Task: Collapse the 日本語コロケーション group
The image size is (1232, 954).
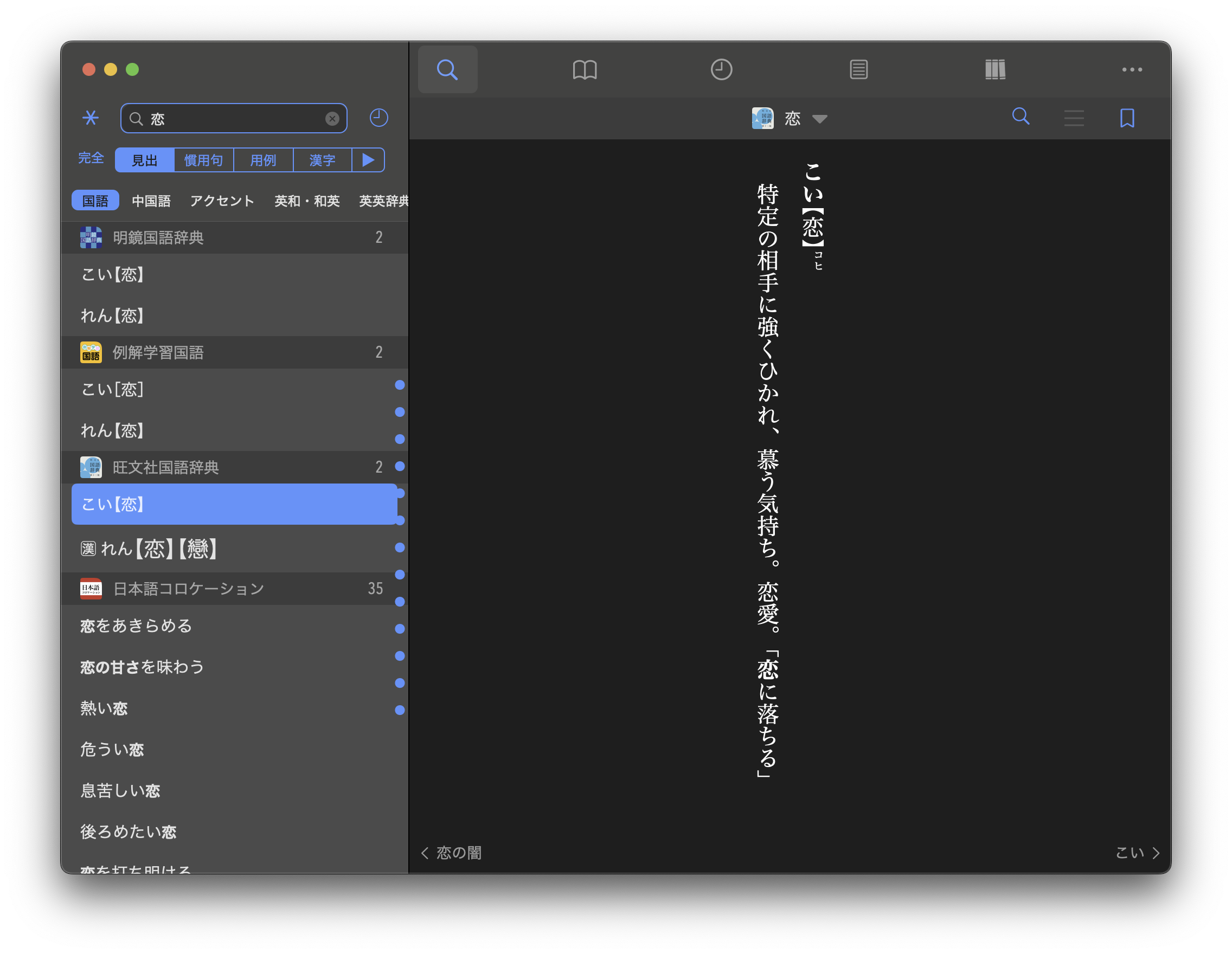Action: [188, 589]
